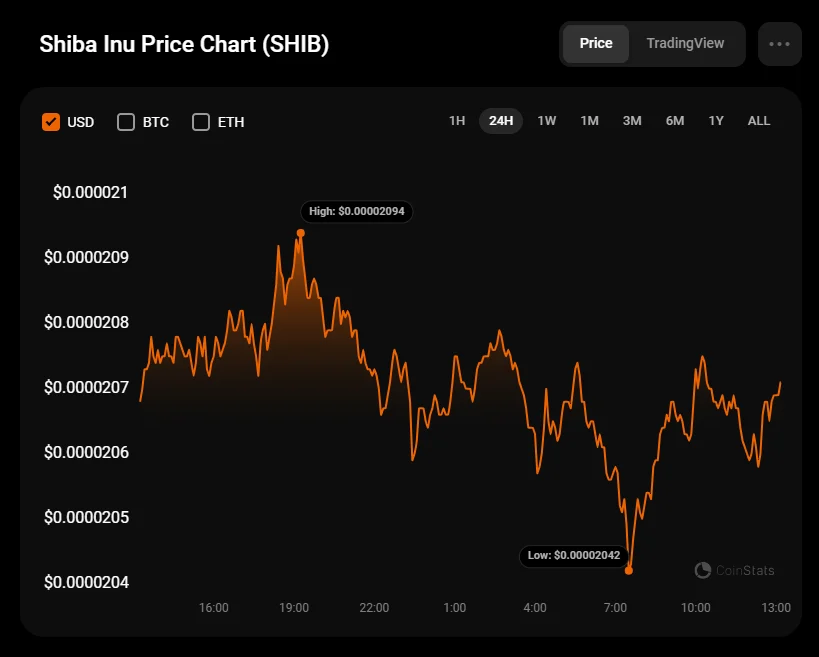Select the 1M time range
Viewport: 819px width, 657px height.
[x=590, y=121]
